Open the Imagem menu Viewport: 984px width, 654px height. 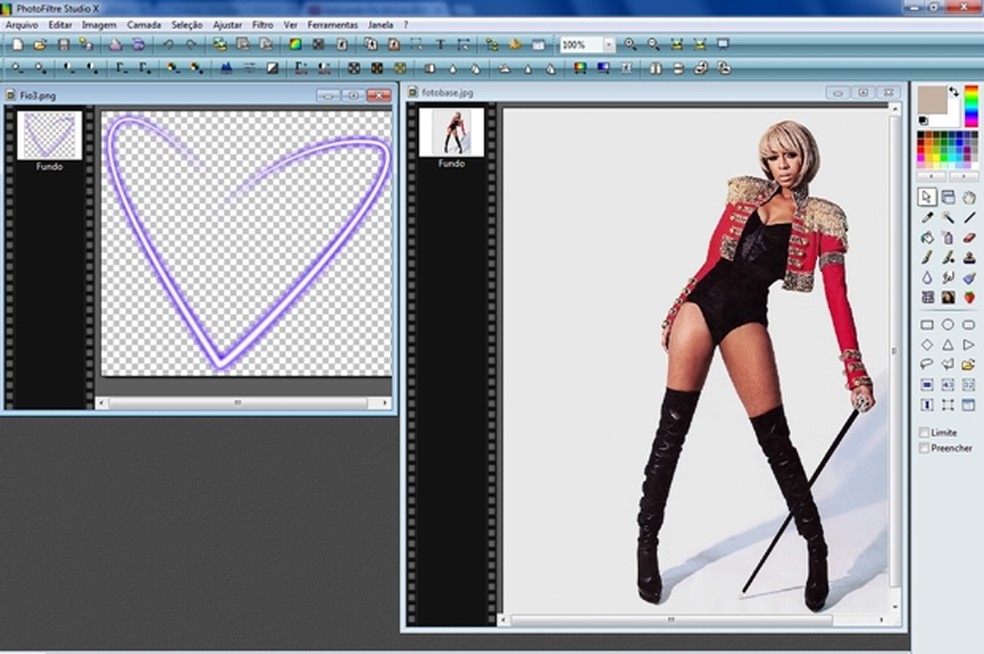click(99, 25)
